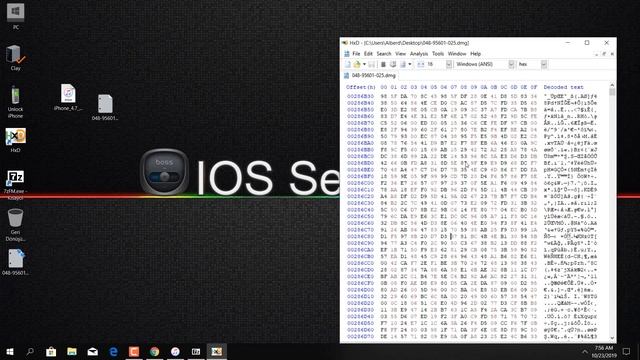Expand the disk image icon dropdown arrow
This screenshot has width=640, height=360.
(410, 64)
